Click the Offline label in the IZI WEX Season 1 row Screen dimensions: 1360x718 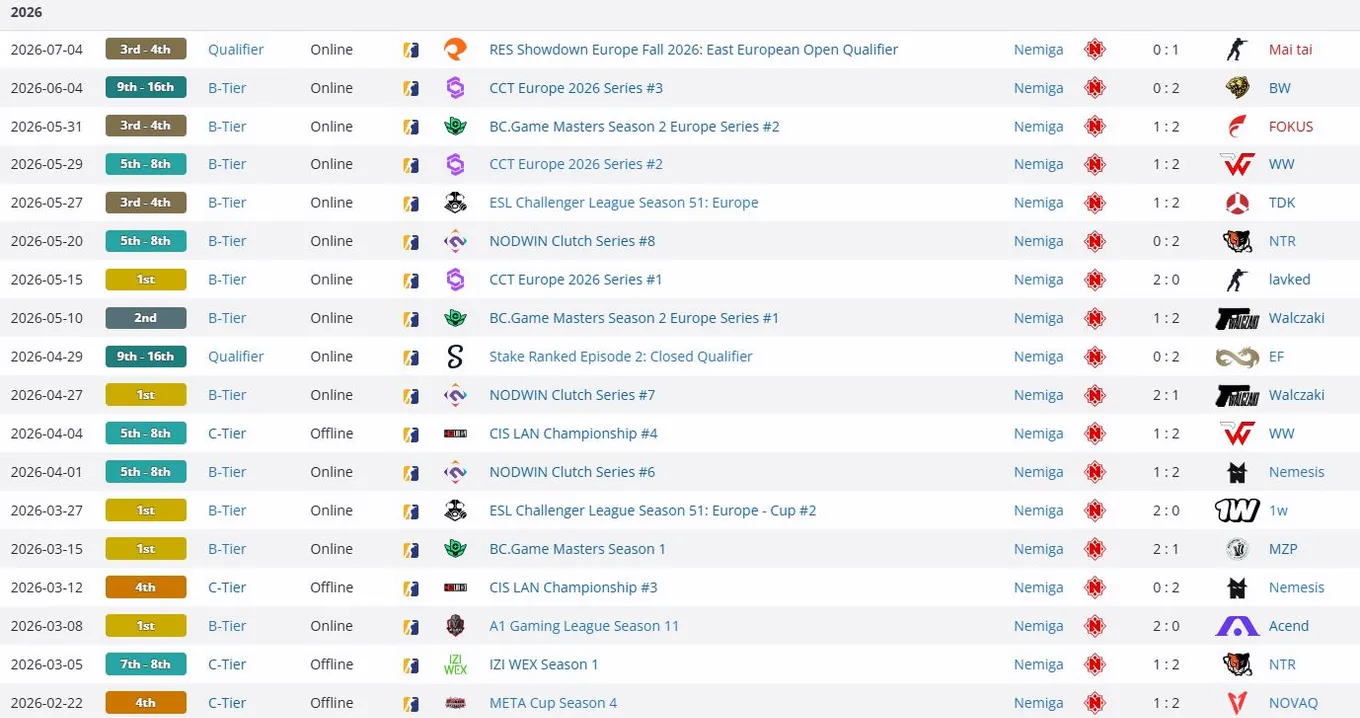(332, 664)
